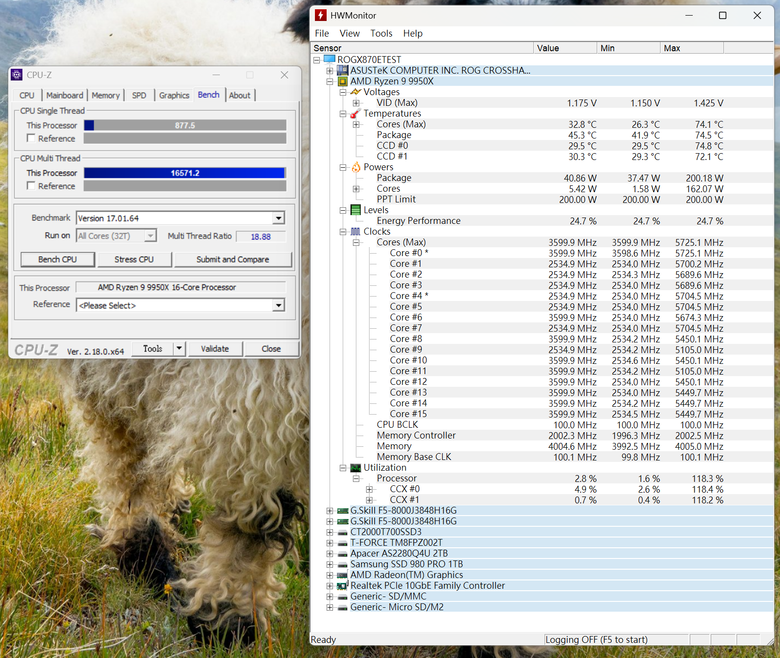
Task: Click the Levels green bars icon
Action: [355, 210]
